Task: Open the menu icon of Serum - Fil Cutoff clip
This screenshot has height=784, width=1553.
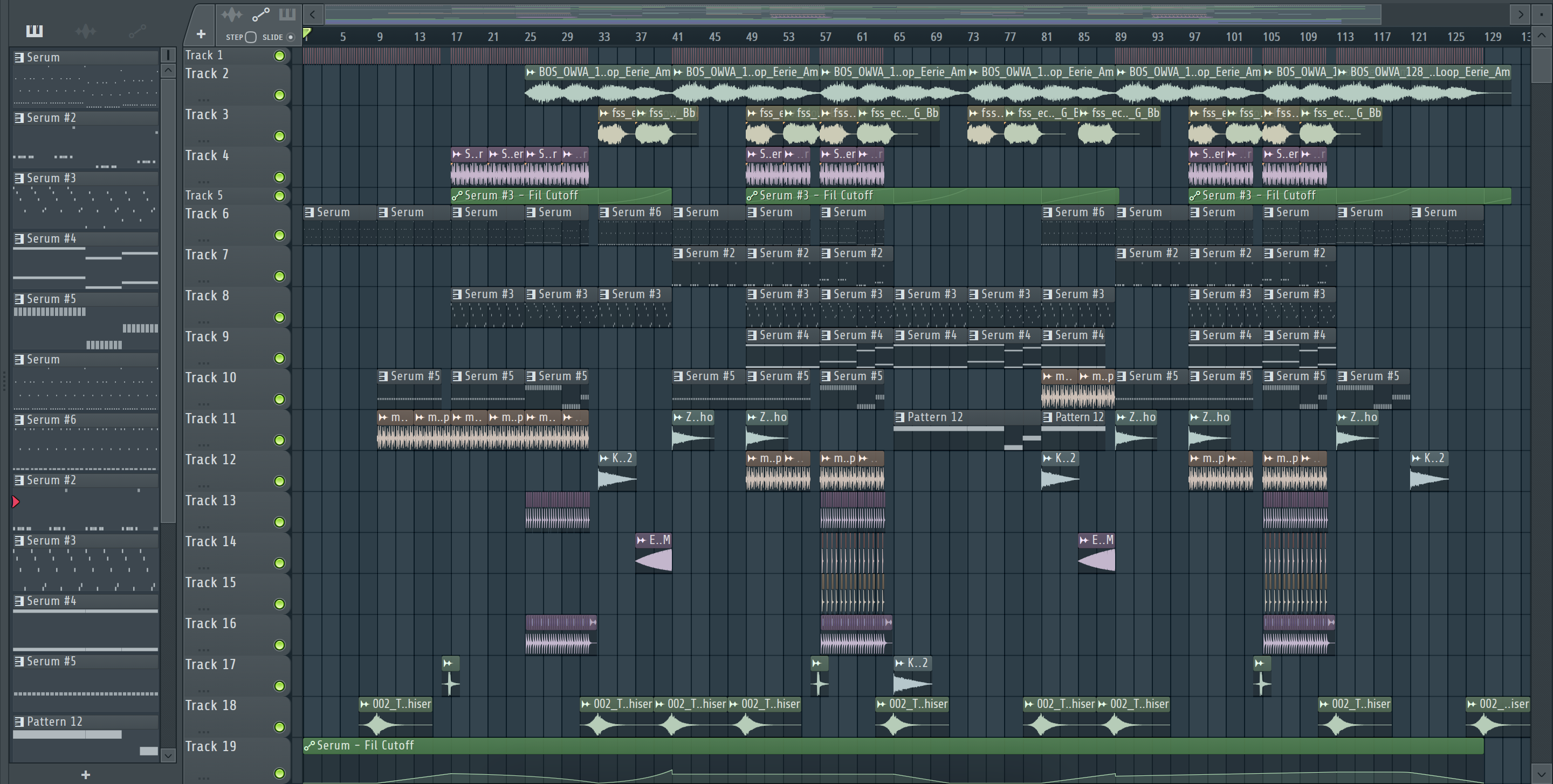Action: (x=310, y=745)
